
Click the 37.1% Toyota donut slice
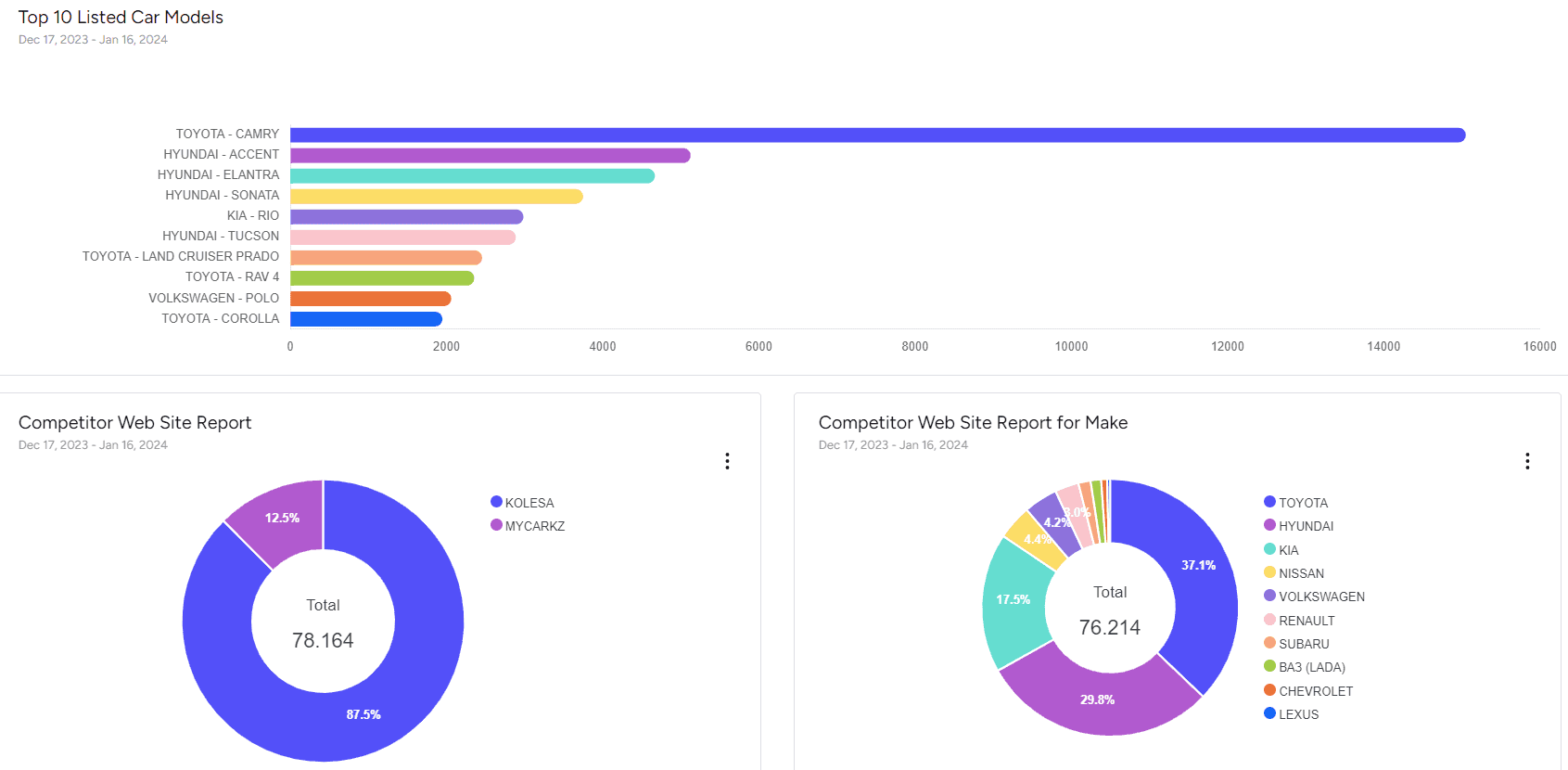(1198, 565)
